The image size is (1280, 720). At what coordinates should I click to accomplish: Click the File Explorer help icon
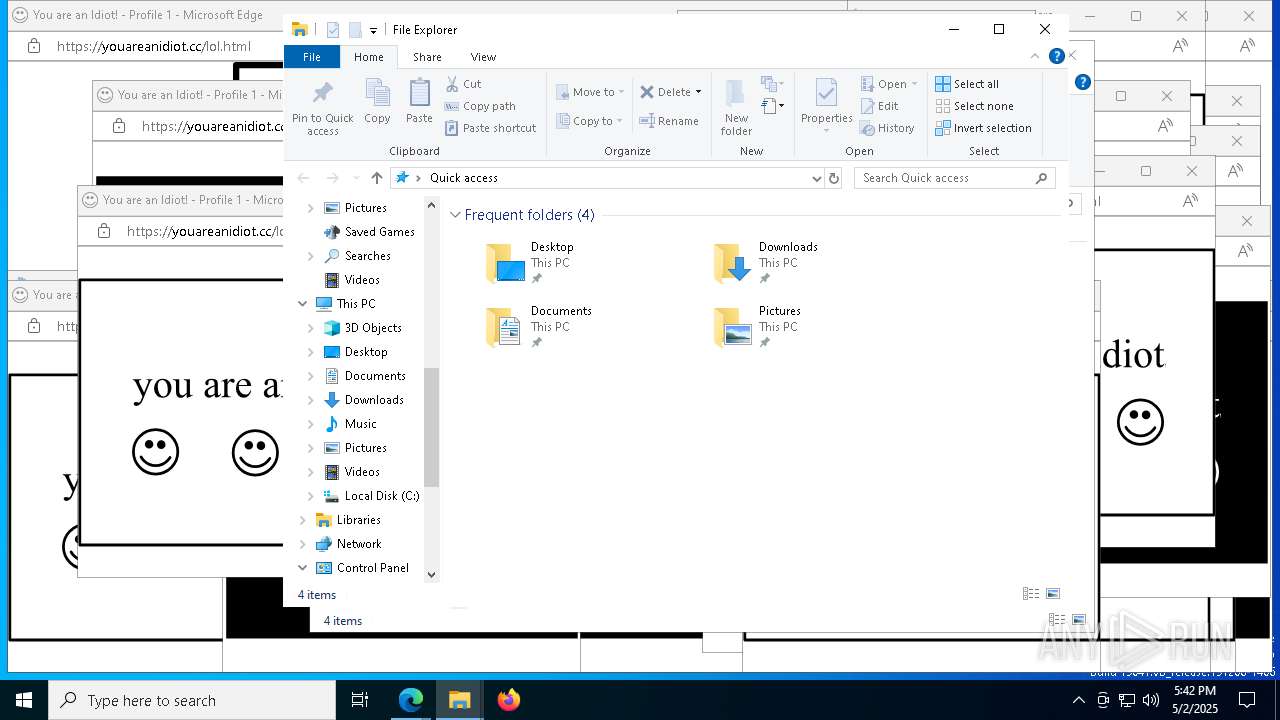tap(1056, 57)
